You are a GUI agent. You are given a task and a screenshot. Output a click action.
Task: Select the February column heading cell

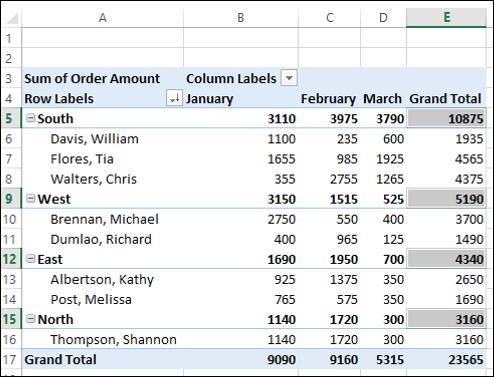coord(329,99)
